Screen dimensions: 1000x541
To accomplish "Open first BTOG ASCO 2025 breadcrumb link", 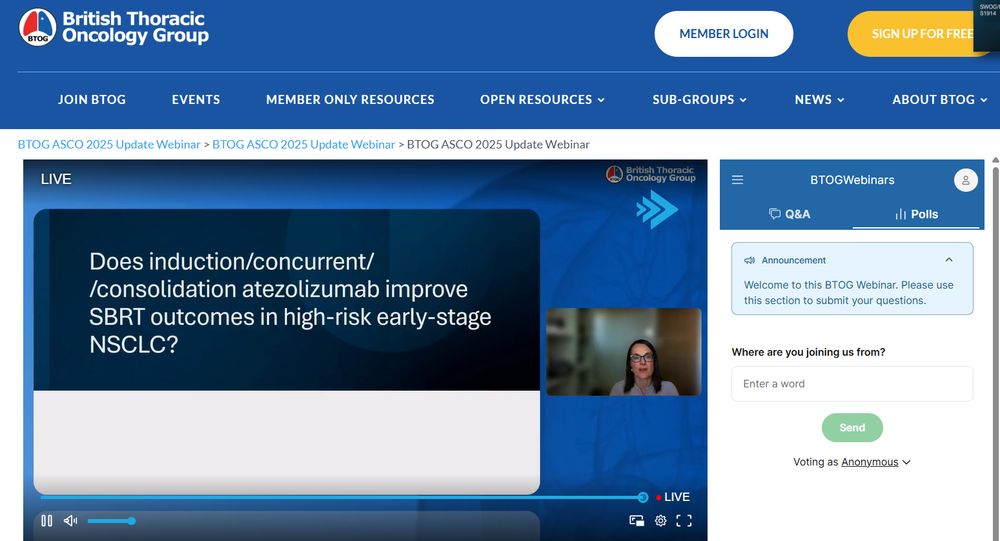I will coord(109,144).
